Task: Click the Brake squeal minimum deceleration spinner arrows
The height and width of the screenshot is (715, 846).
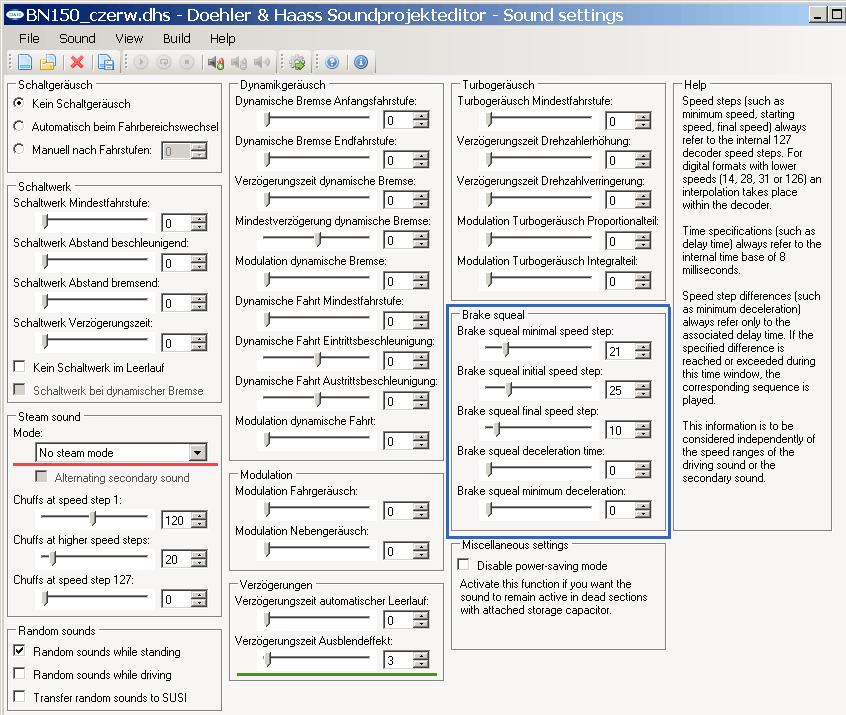Action: pos(643,510)
